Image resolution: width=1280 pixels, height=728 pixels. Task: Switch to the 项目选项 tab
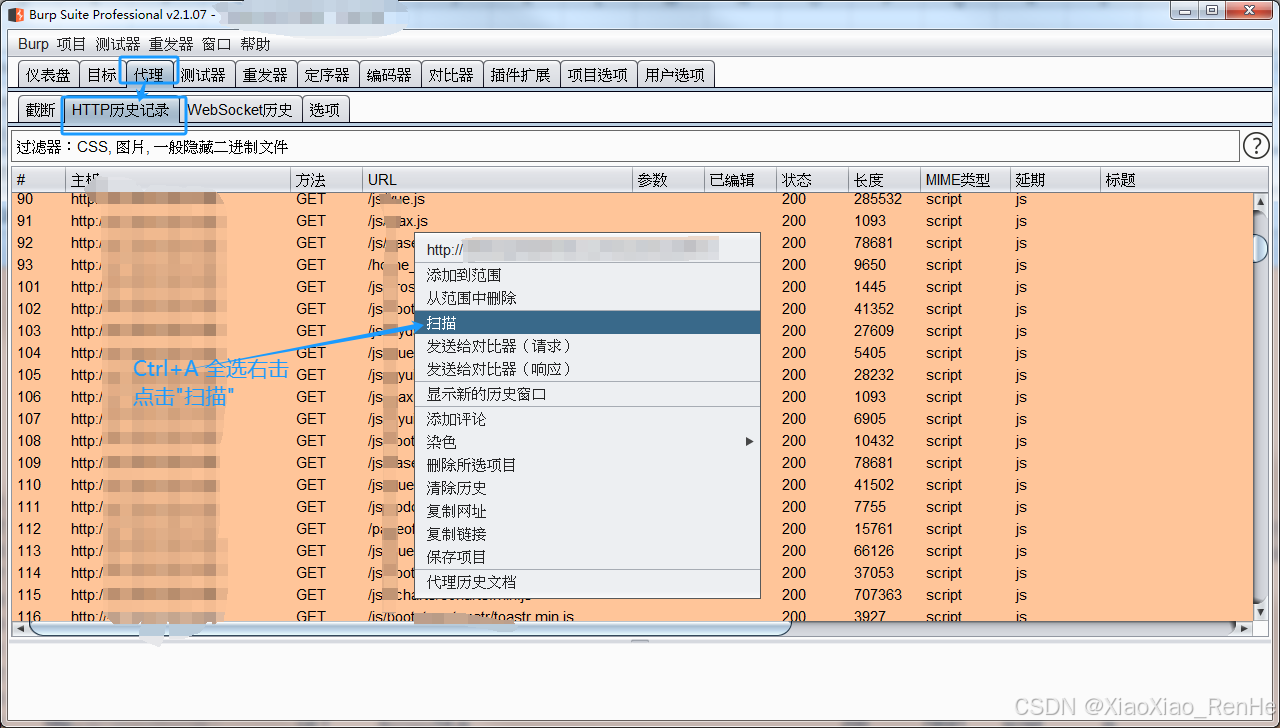click(x=597, y=75)
